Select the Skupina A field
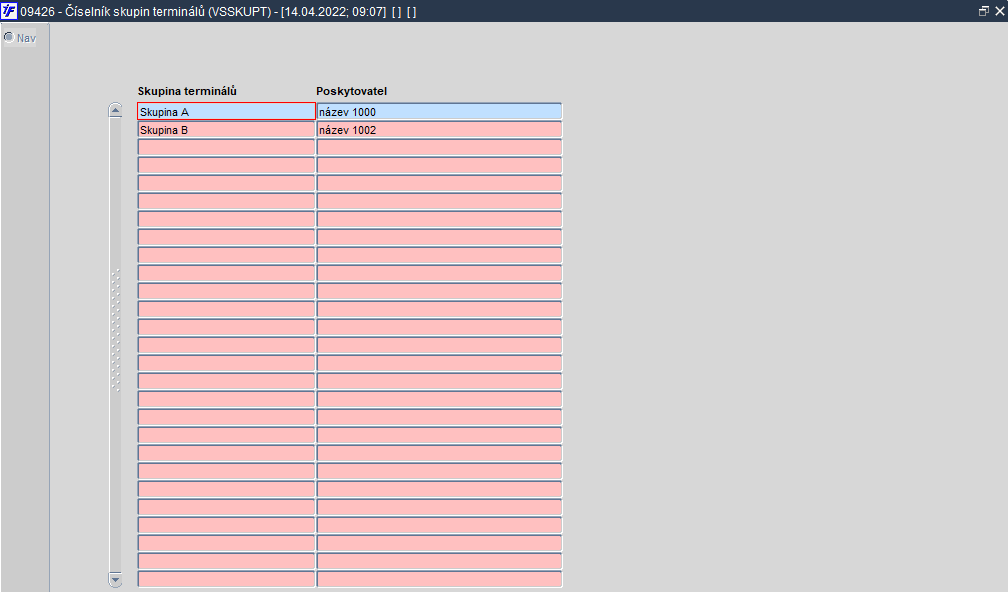This screenshot has width=1008, height=592. click(x=226, y=111)
